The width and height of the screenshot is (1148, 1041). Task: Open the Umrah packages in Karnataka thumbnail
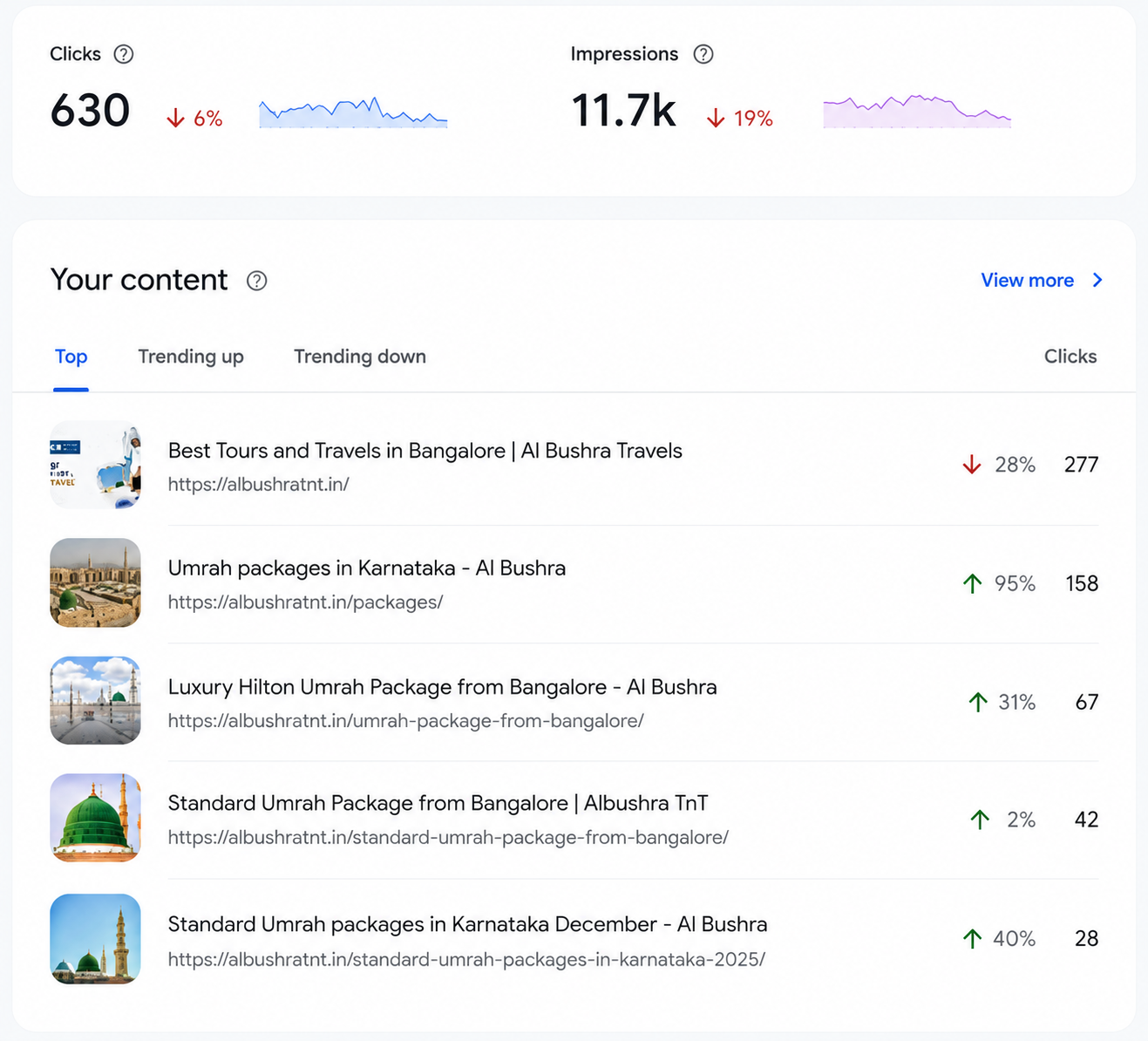coord(95,582)
